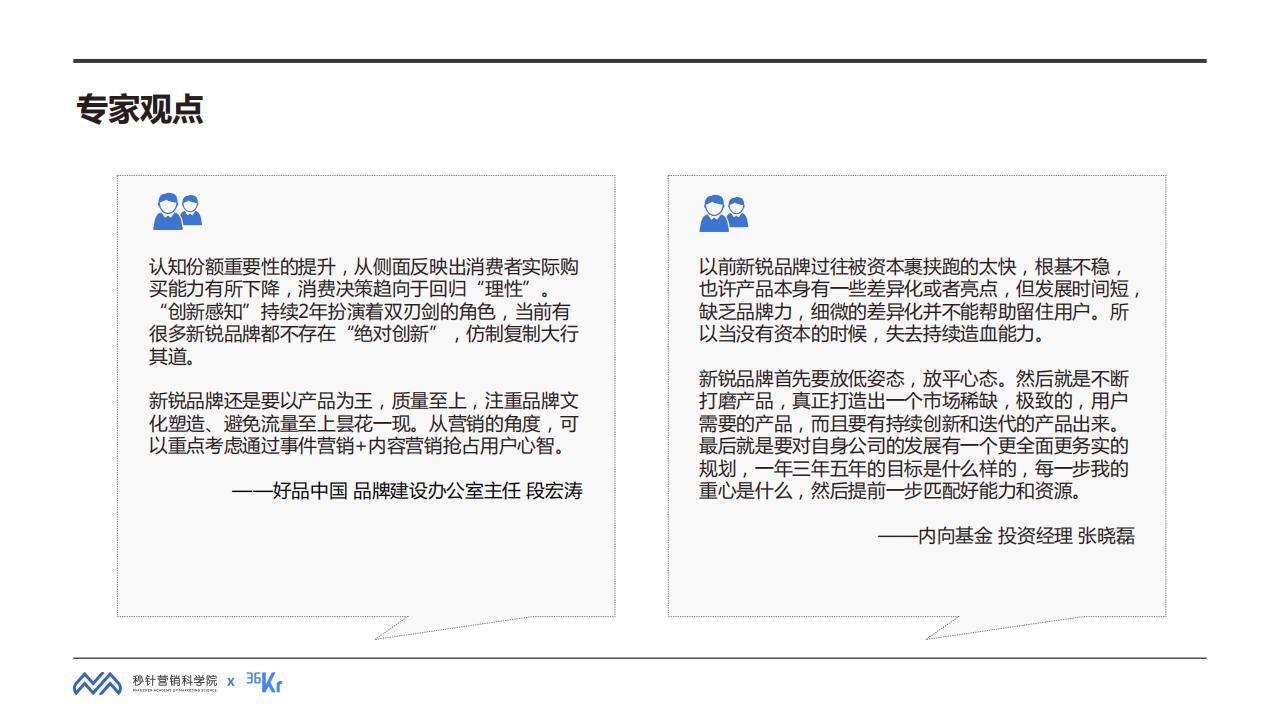Select paragraph starting with 以前新锐品牌过往
Image resolution: width=1280 pixels, height=720 pixels.
pyautogui.click(x=918, y=300)
